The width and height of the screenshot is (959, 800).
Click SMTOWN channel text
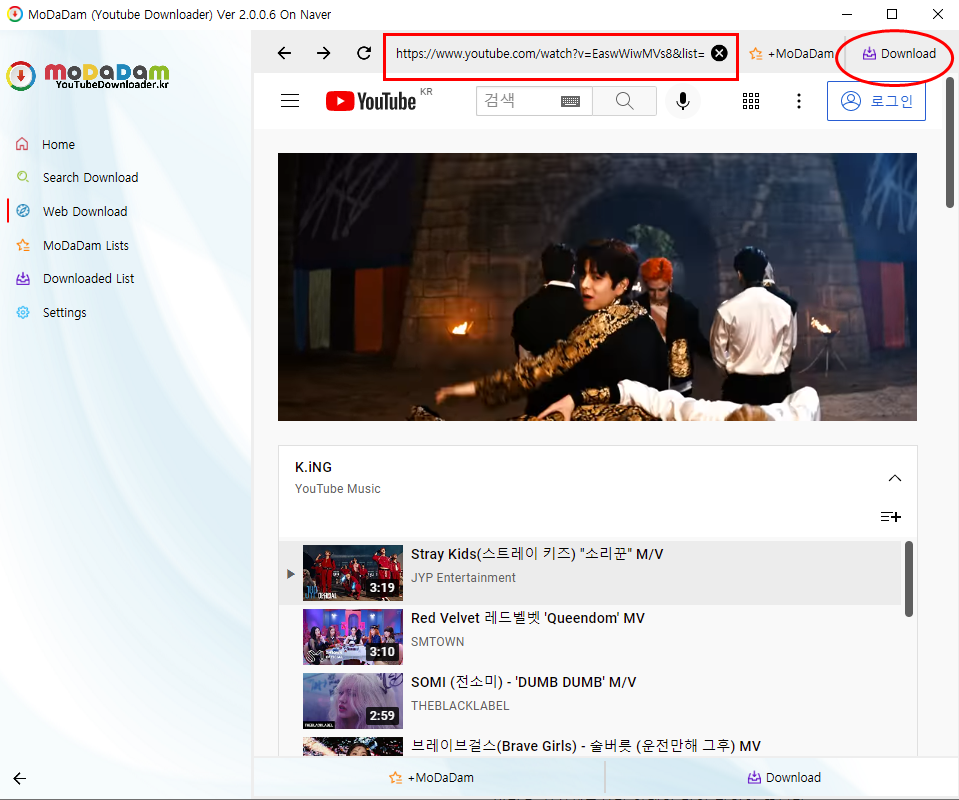[437, 642]
